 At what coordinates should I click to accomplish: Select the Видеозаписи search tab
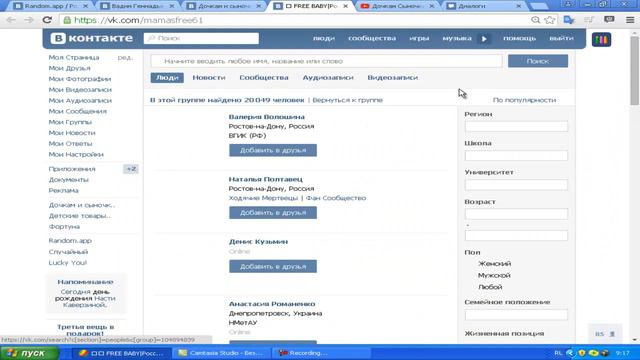[x=392, y=78]
